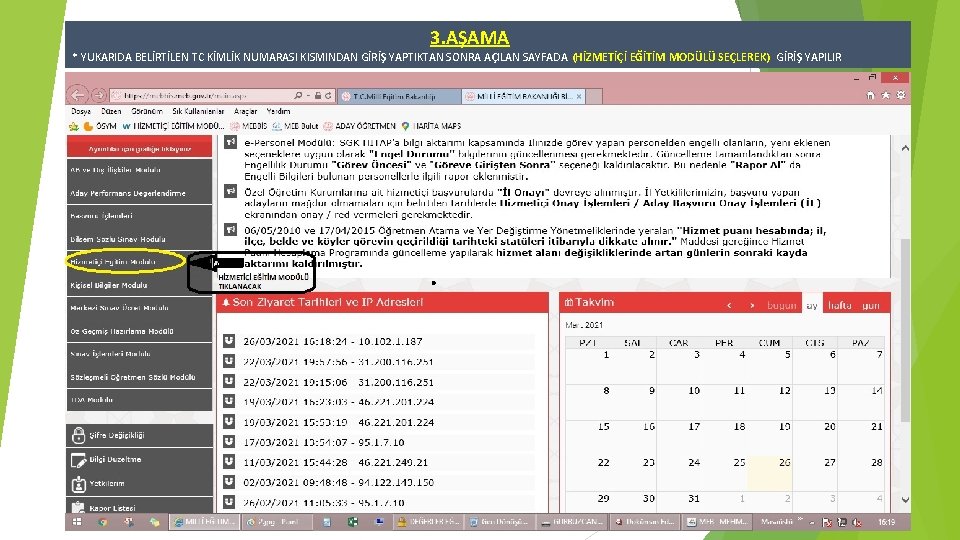
Task: Open the Sözleşmeli Öğretmen Sözlü Modülü
Action: [140, 377]
